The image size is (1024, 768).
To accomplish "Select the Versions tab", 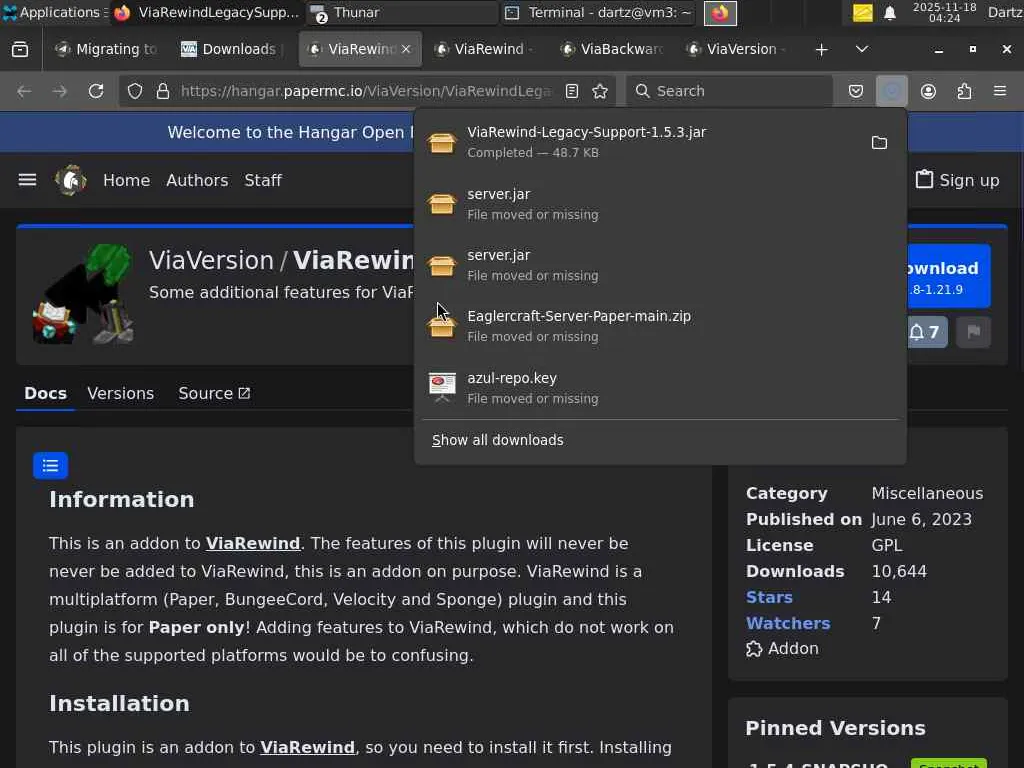I will (121, 393).
